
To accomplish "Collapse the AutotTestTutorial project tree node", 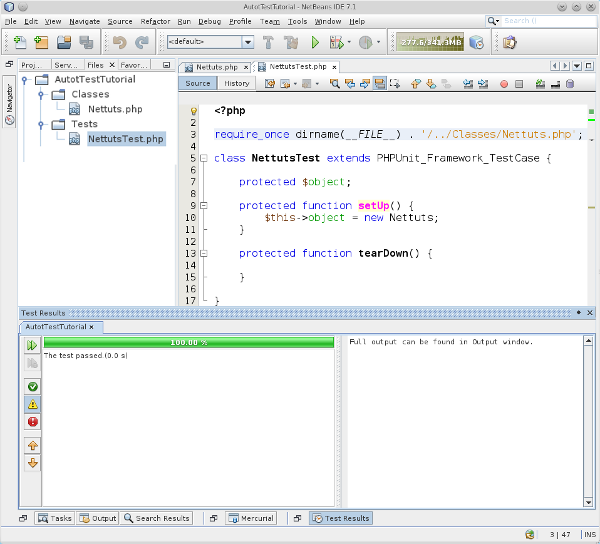I will (x=24, y=80).
